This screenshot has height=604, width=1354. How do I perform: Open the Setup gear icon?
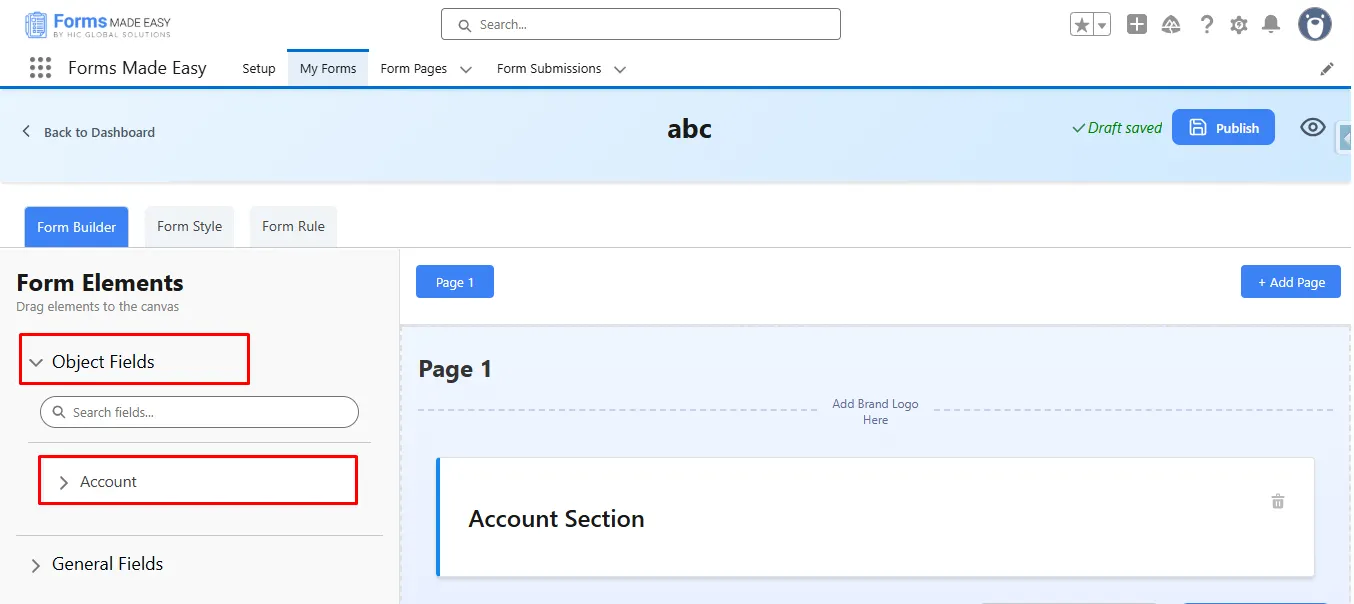click(x=1239, y=25)
